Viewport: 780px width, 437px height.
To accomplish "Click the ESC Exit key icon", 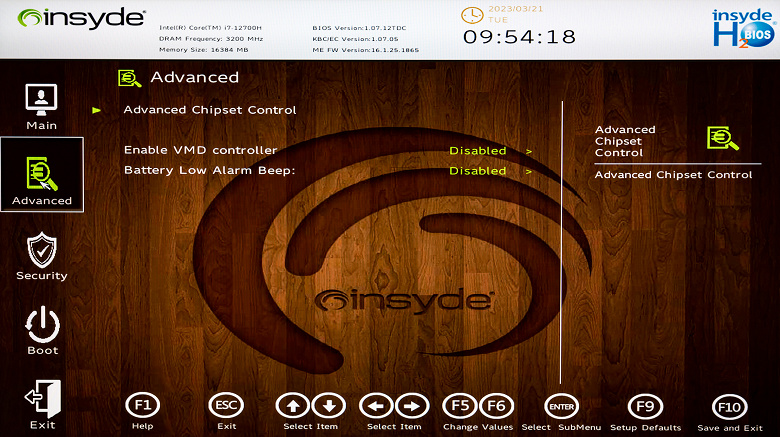I will (x=226, y=406).
